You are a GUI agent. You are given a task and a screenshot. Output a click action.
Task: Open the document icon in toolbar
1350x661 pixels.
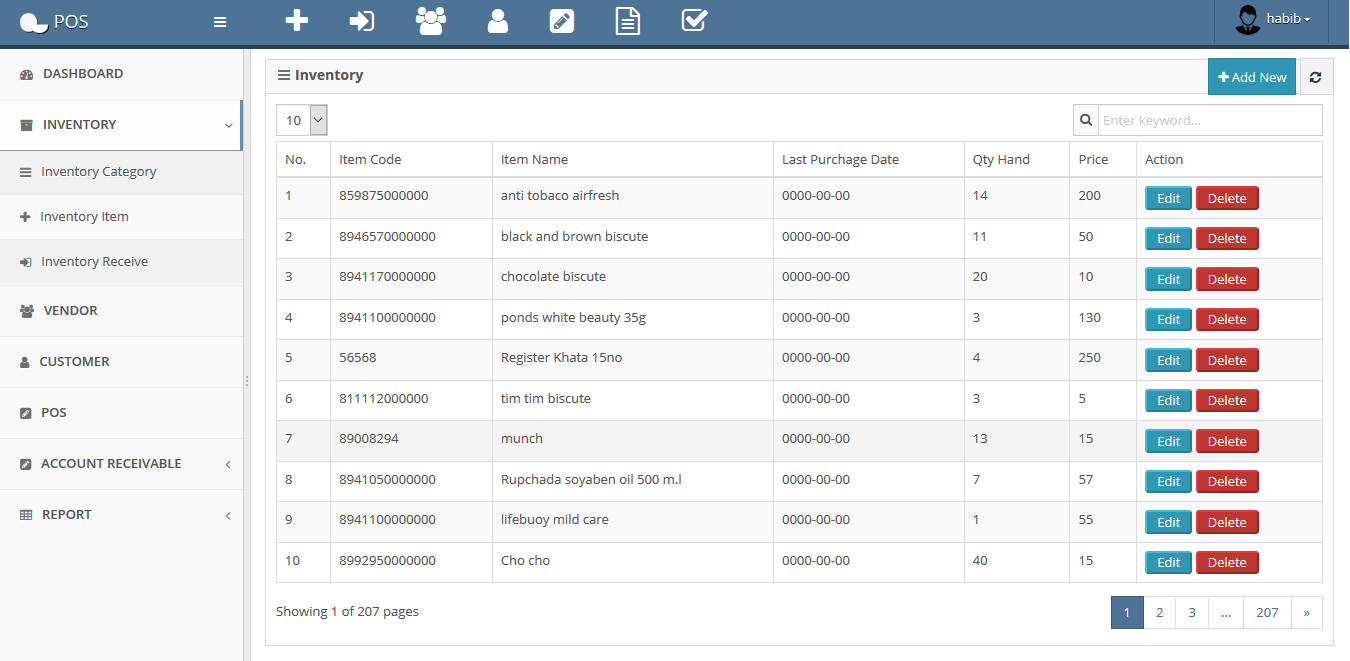(627, 20)
